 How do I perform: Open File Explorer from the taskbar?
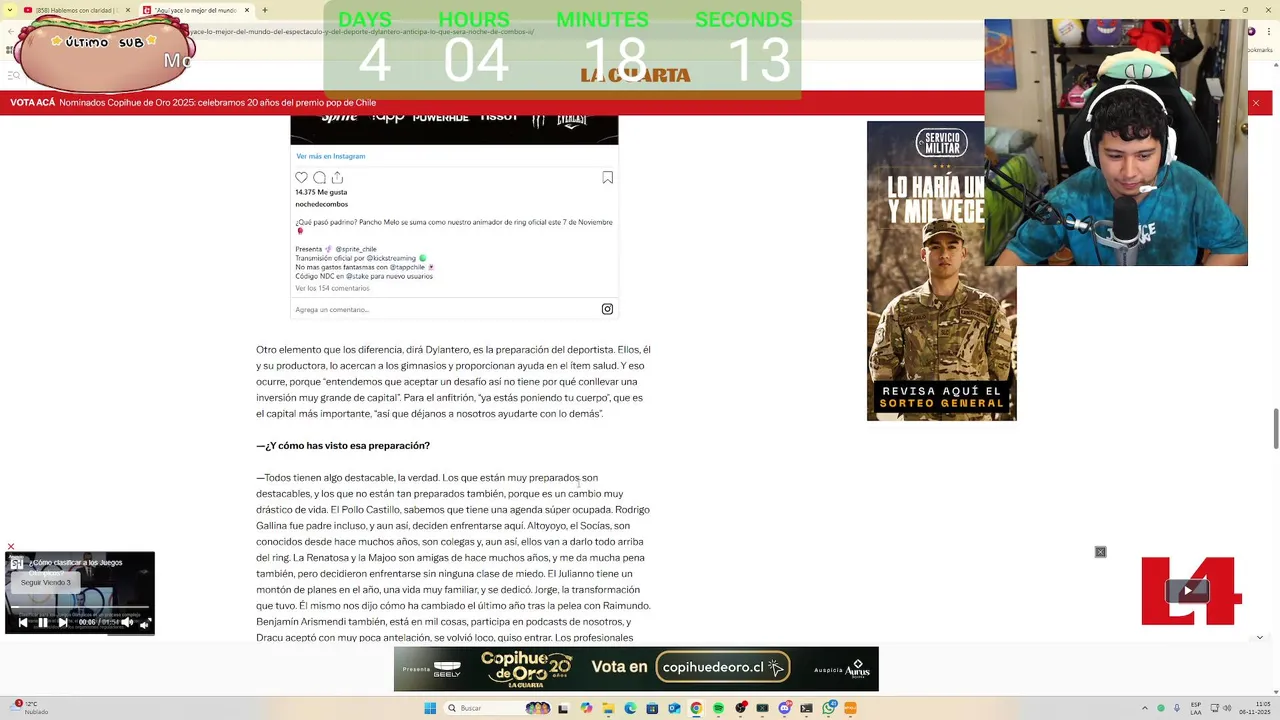608,708
